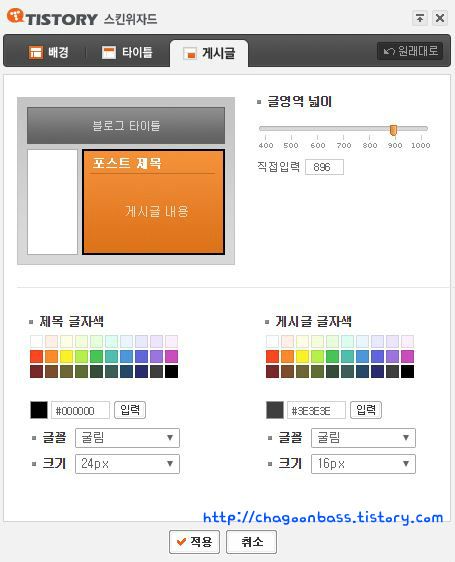
Task: Click the Tistory logo icon
Action: click(15, 16)
